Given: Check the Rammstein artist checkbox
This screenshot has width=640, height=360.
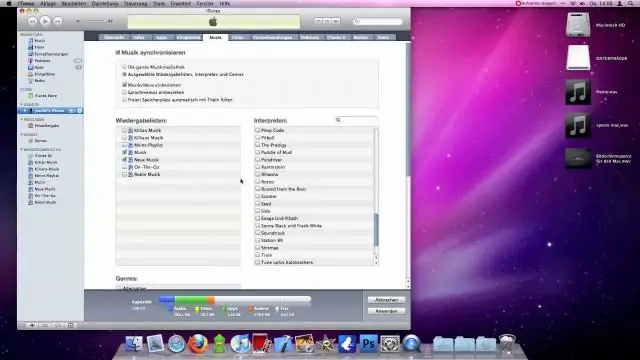Looking at the screenshot, I should [258, 167].
